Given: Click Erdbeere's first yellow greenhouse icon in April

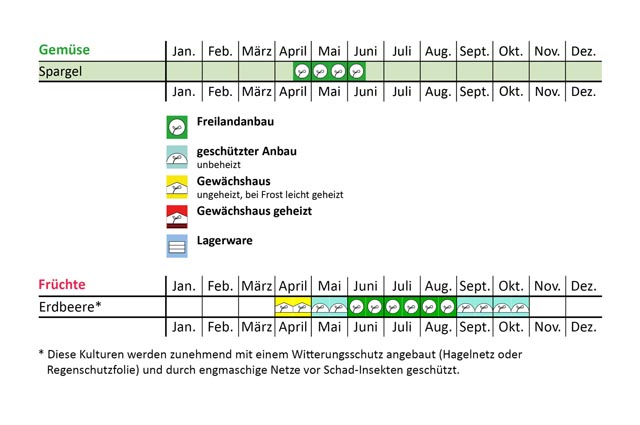Looking at the screenshot, I should tap(284, 307).
